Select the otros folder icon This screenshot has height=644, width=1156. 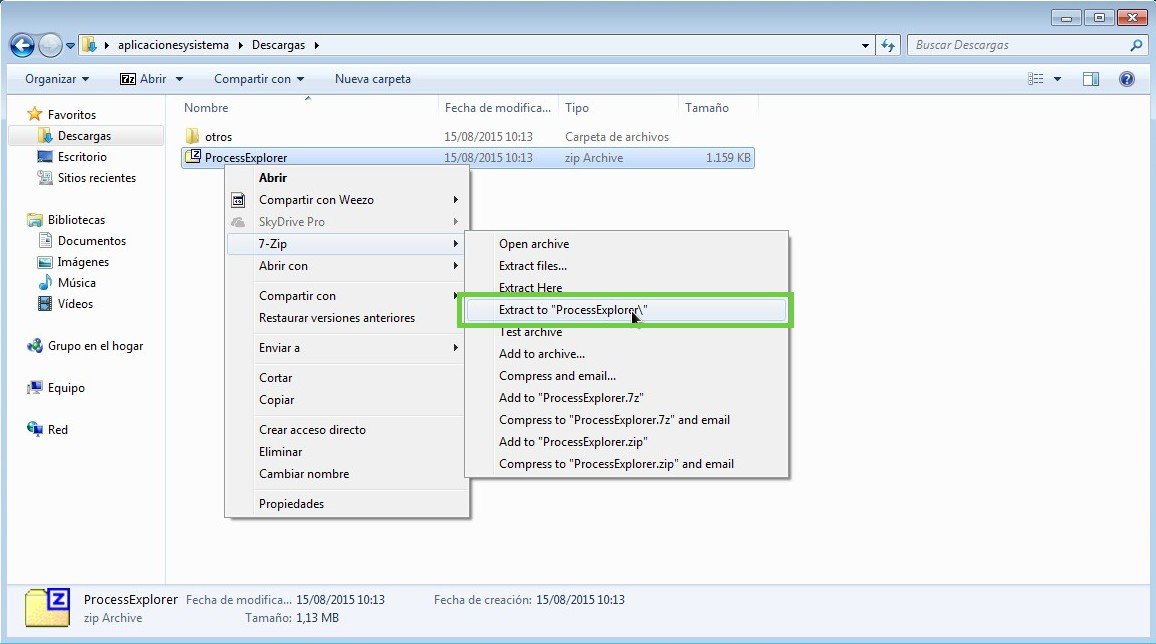192,136
